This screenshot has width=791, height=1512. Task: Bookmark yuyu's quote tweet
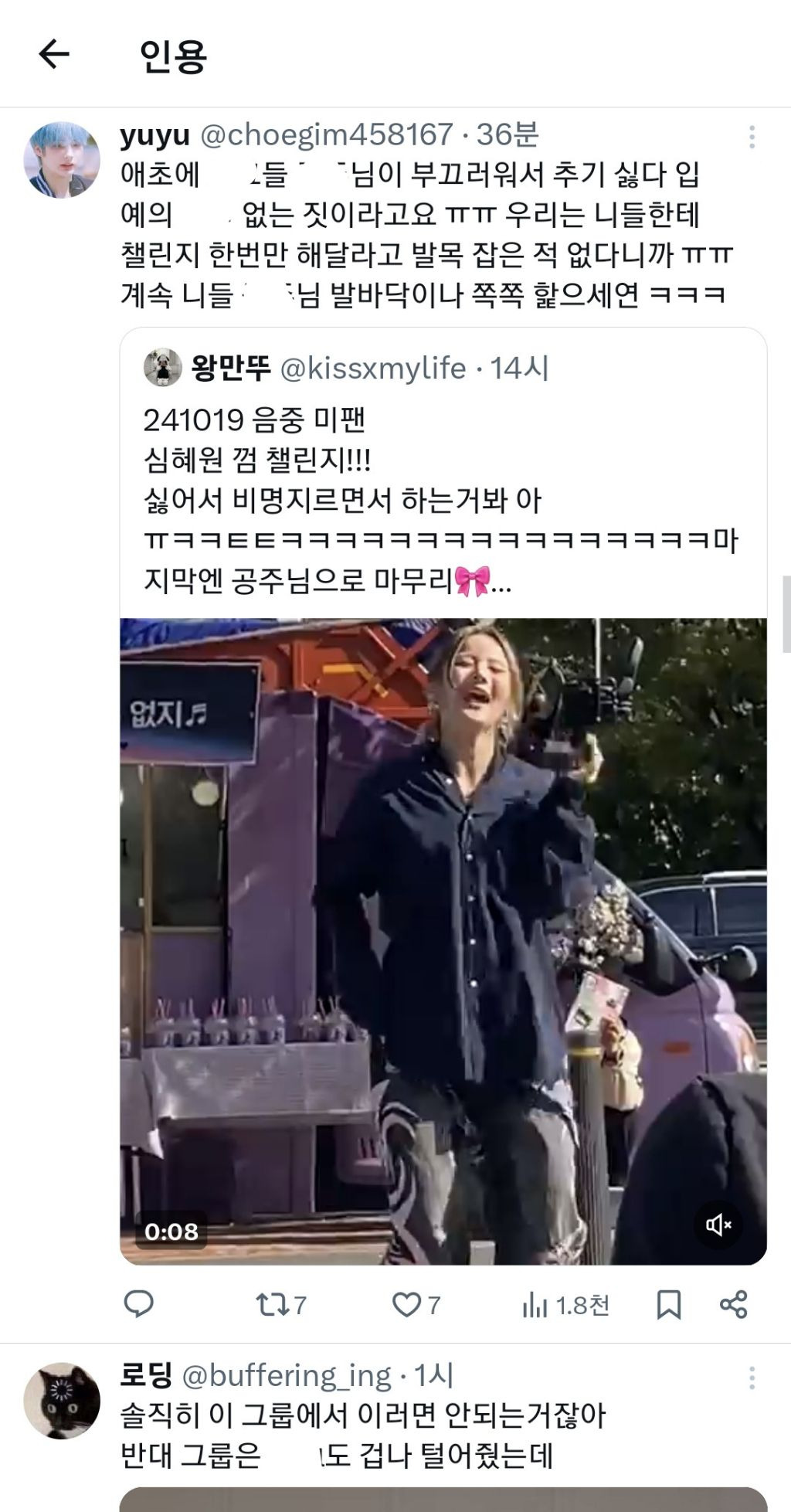click(x=668, y=1305)
